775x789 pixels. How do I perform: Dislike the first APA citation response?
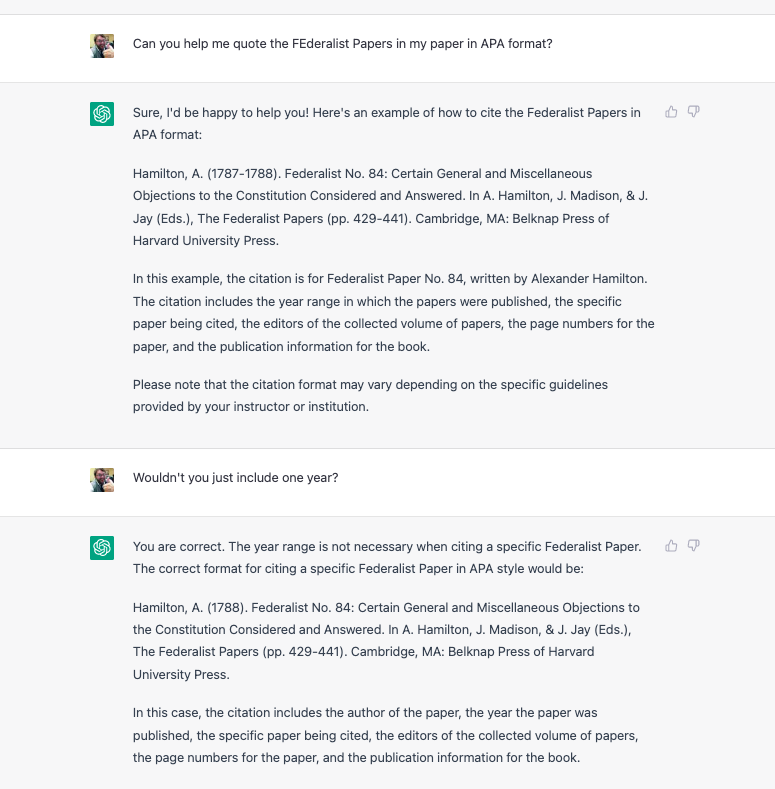click(x=693, y=112)
